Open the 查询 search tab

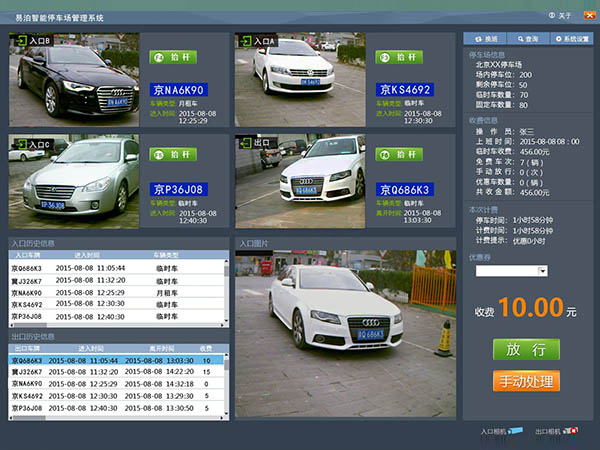point(528,39)
